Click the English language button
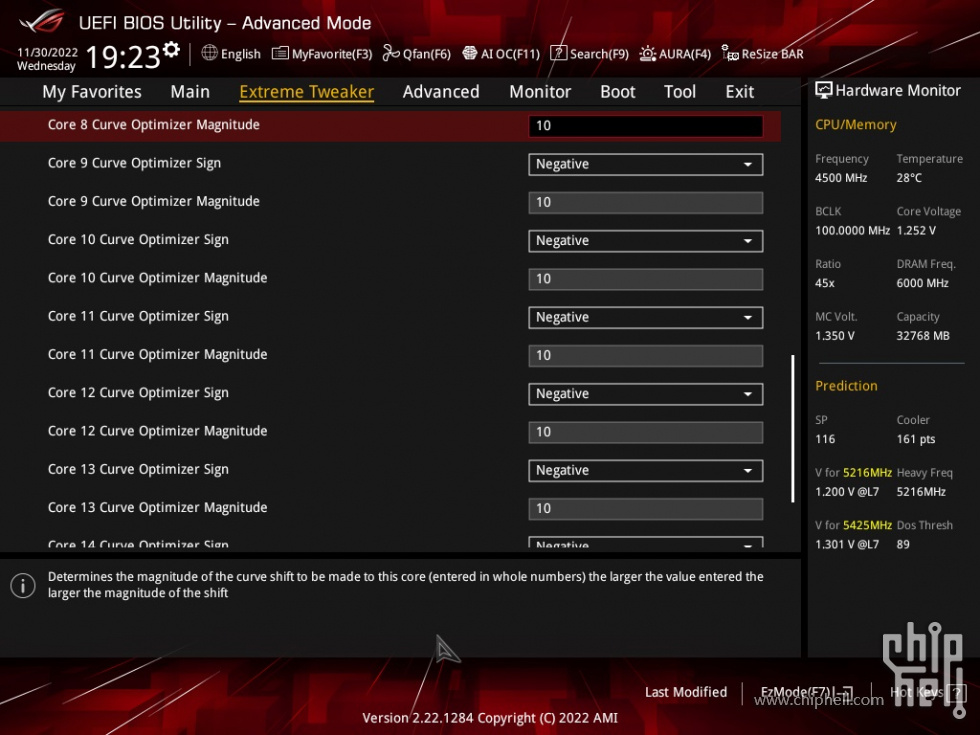980x735 pixels. tap(241, 54)
